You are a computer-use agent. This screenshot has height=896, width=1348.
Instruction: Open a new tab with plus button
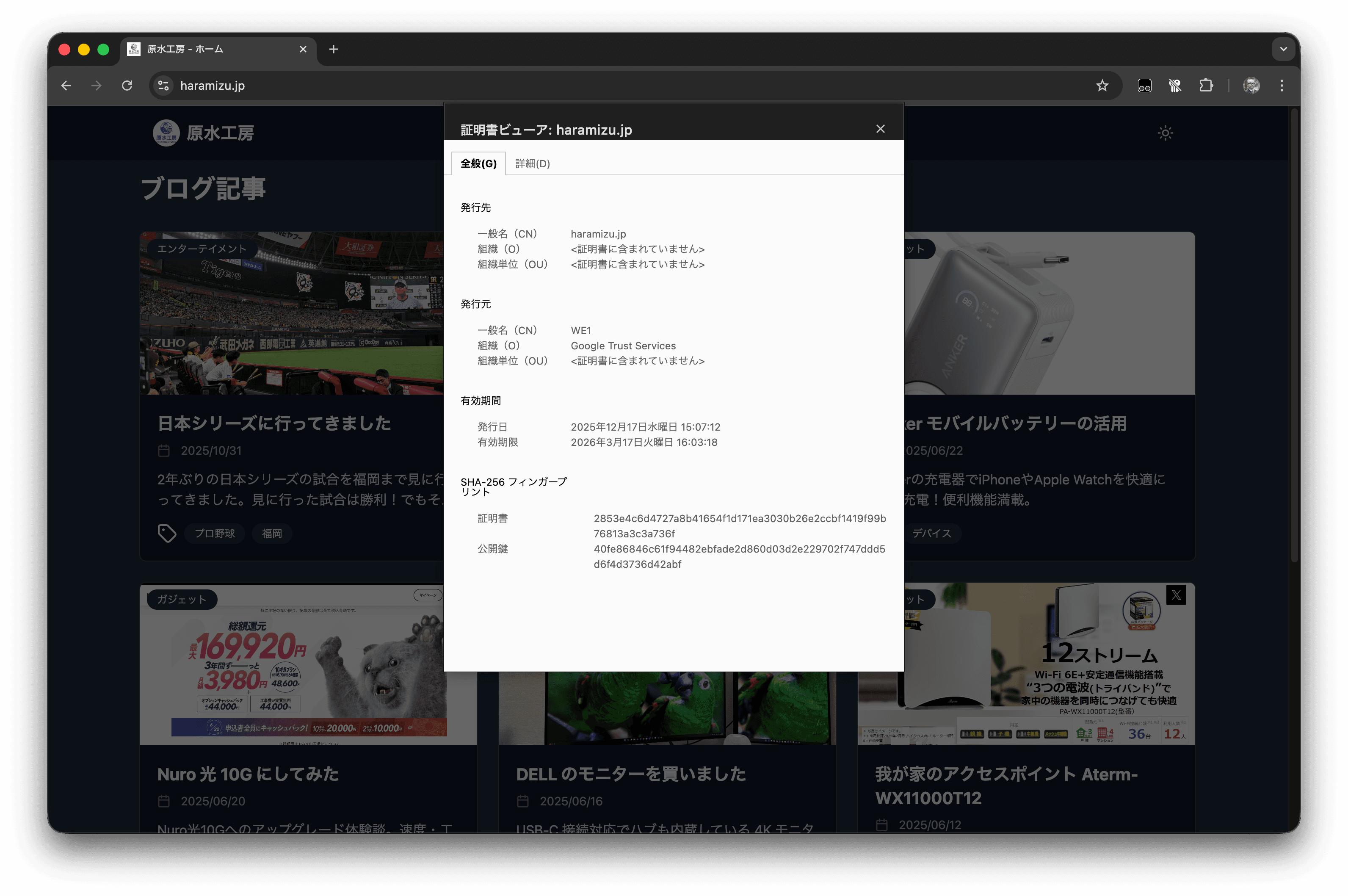pyautogui.click(x=334, y=49)
